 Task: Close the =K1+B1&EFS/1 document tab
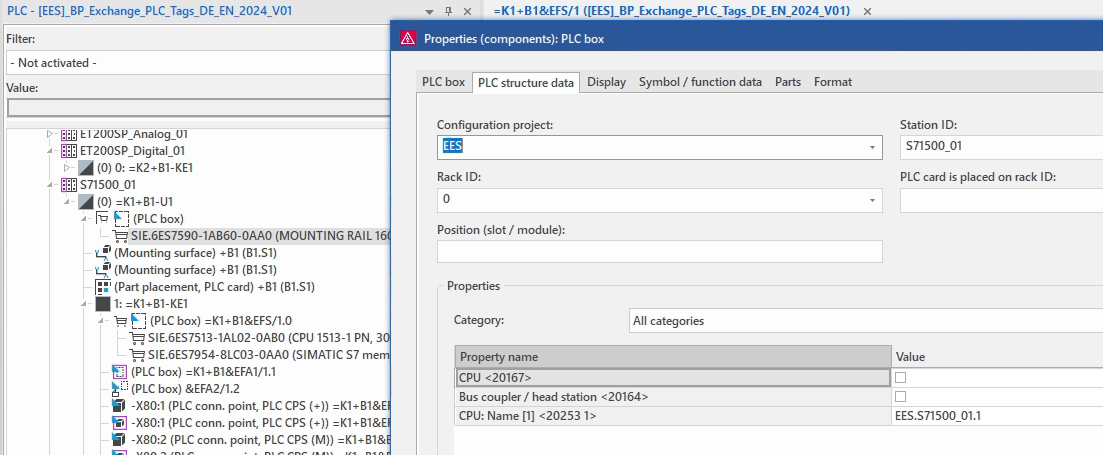point(867,10)
